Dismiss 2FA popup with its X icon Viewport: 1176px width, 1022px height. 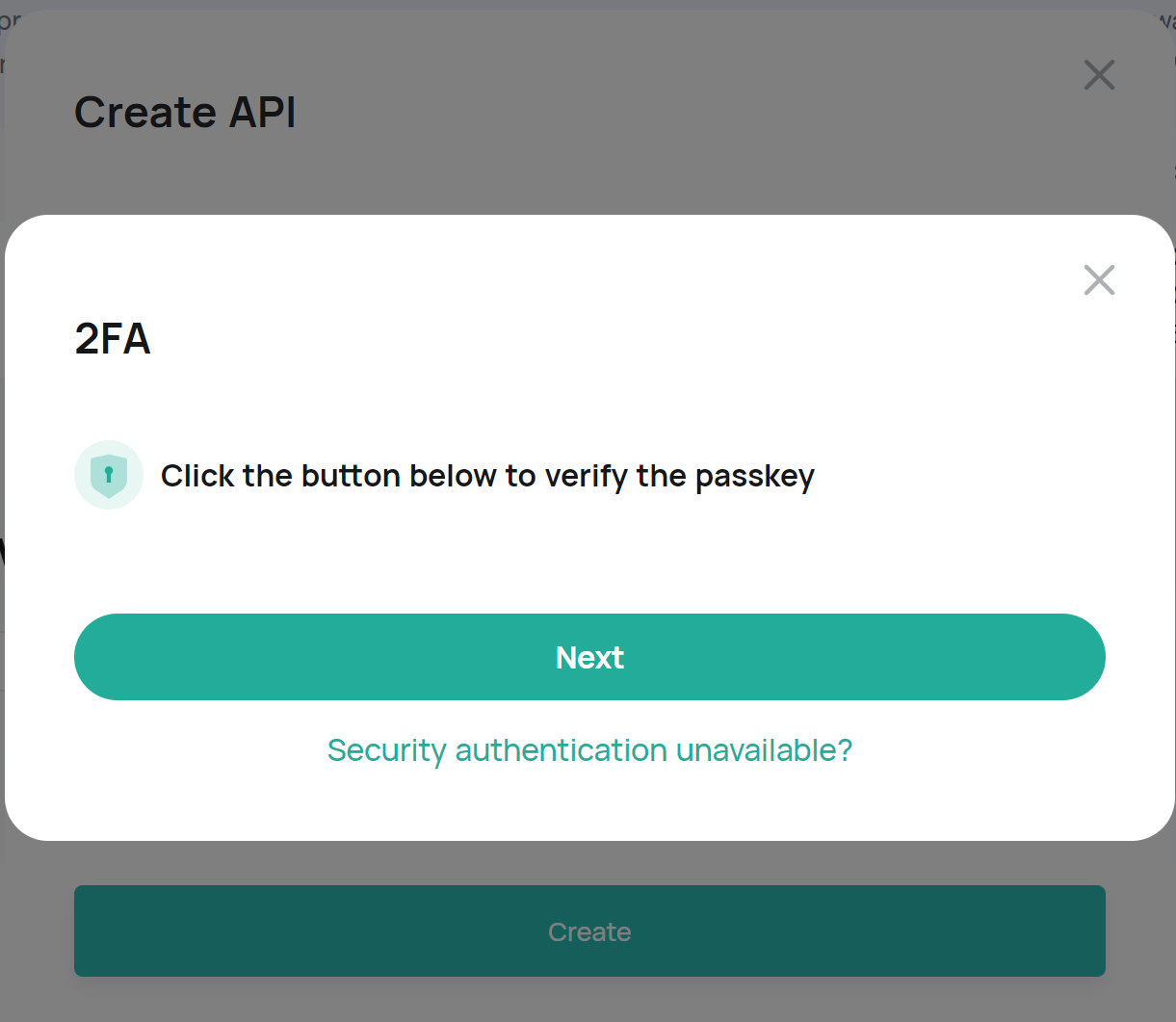[1099, 280]
